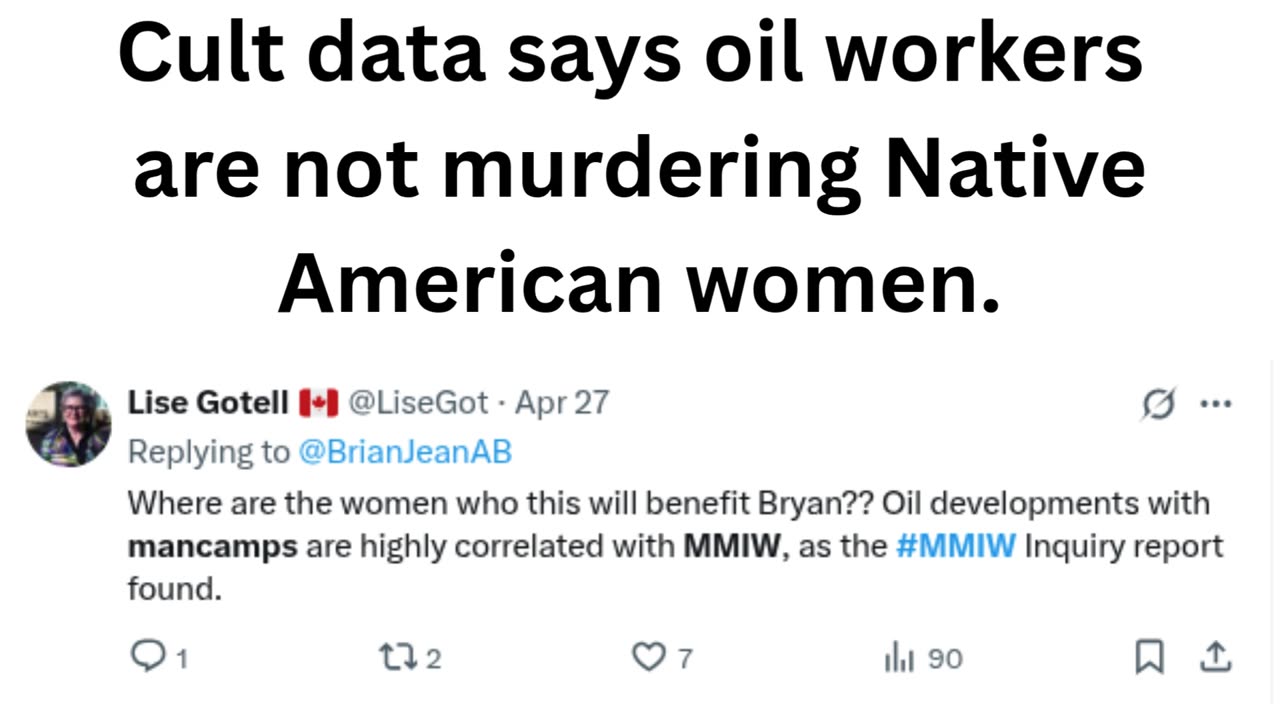
Task: Open the three-dot more options menu
Action: 1215,404
